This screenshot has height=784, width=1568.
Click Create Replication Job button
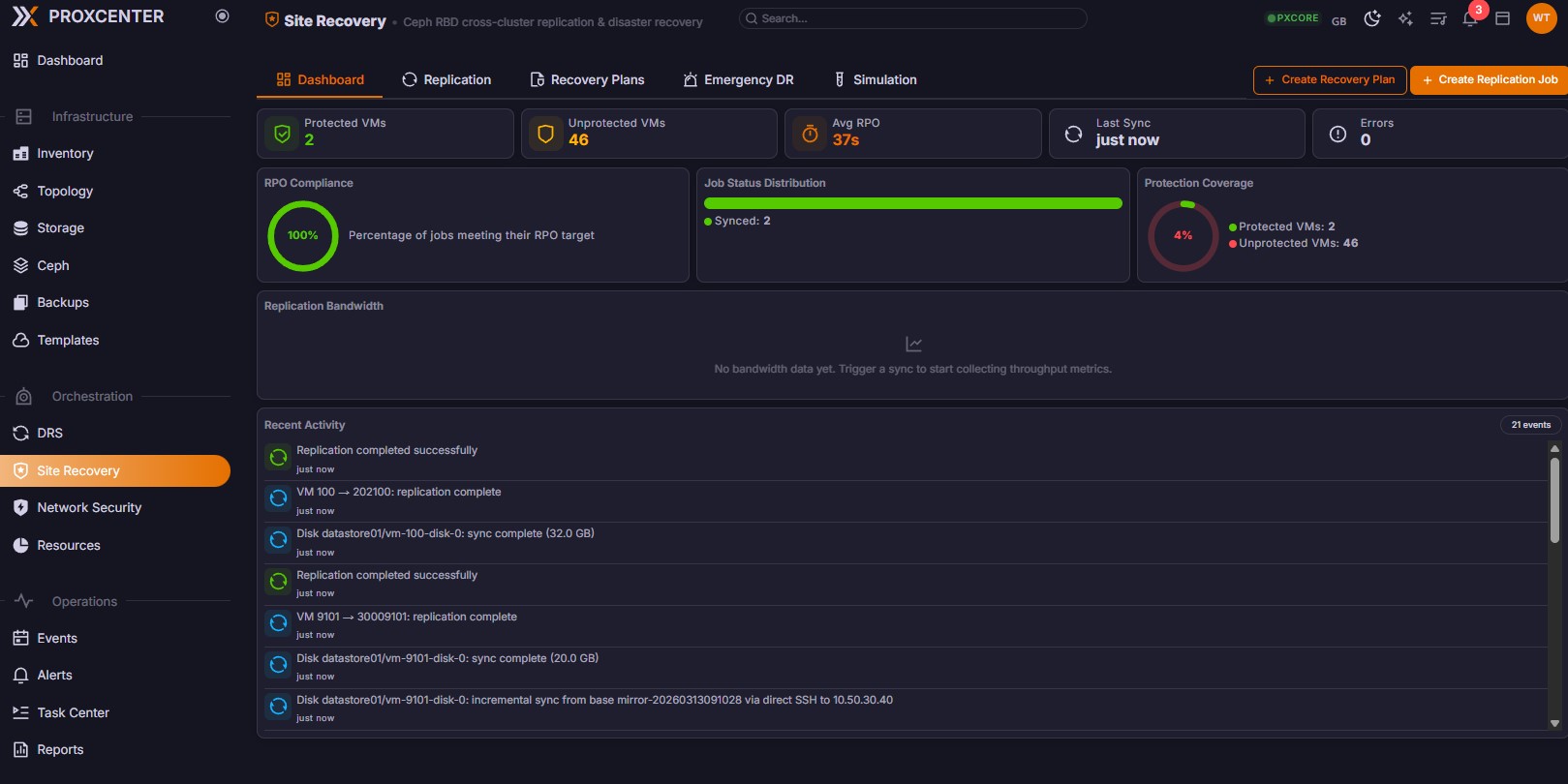tap(1489, 79)
